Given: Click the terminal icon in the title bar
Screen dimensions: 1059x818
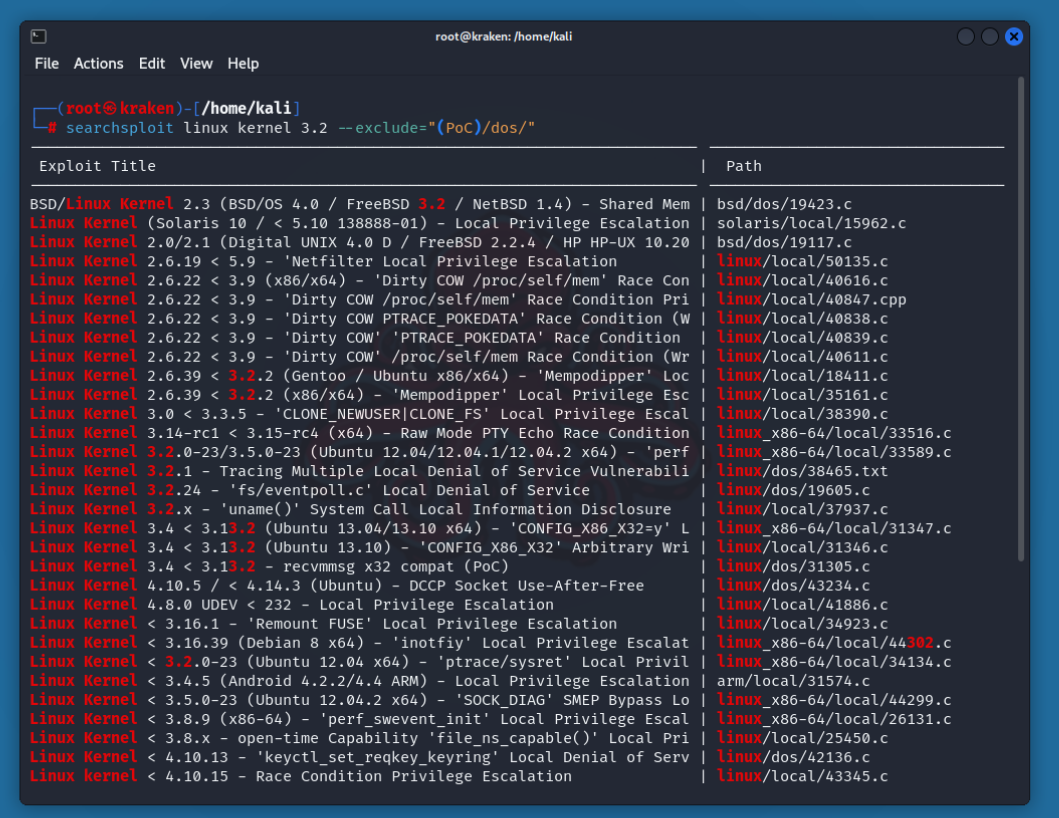Looking at the screenshot, I should pos(38,36).
